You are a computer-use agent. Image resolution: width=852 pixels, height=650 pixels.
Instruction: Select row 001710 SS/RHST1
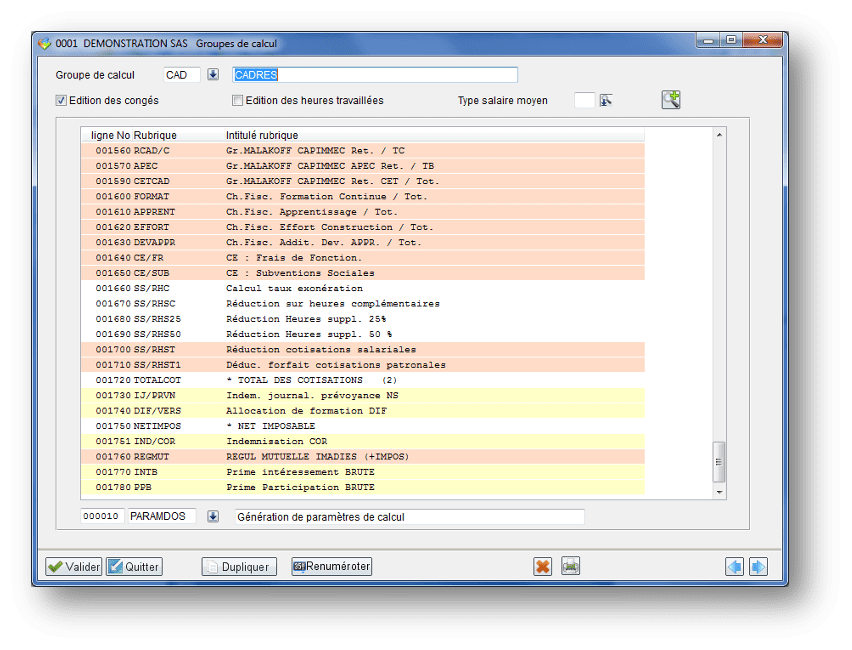coord(363,365)
